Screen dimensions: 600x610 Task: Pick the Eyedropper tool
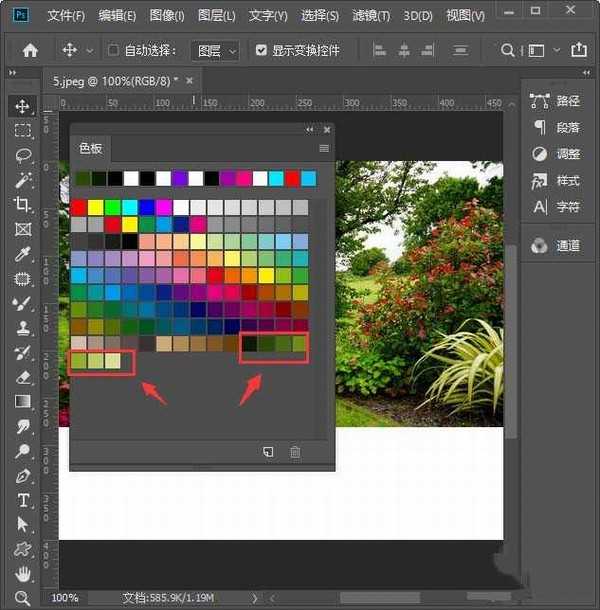22,254
